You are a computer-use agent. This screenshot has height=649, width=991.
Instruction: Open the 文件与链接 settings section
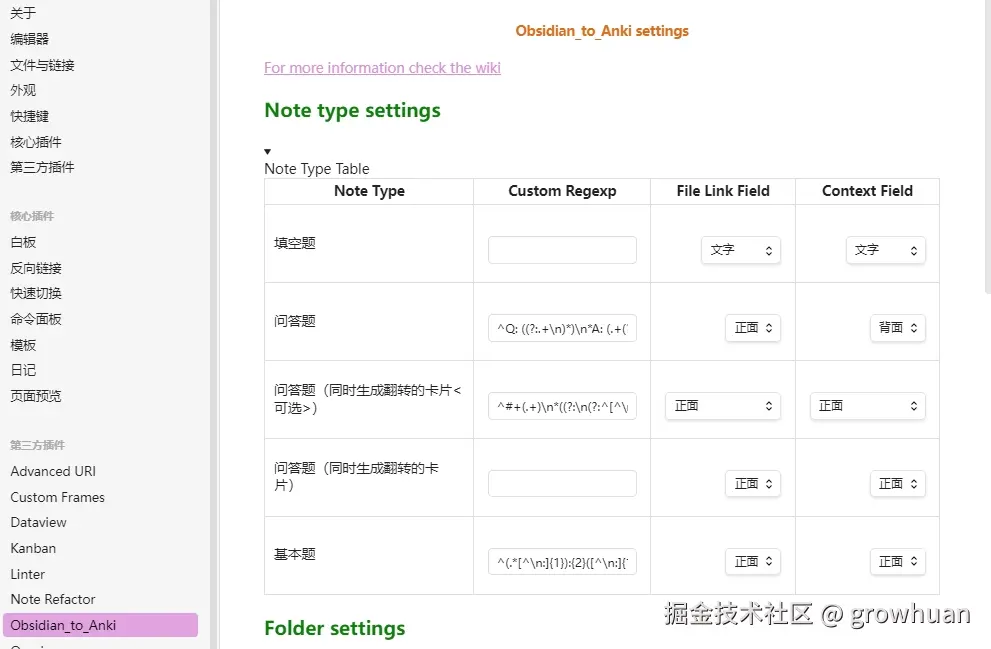coord(42,64)
